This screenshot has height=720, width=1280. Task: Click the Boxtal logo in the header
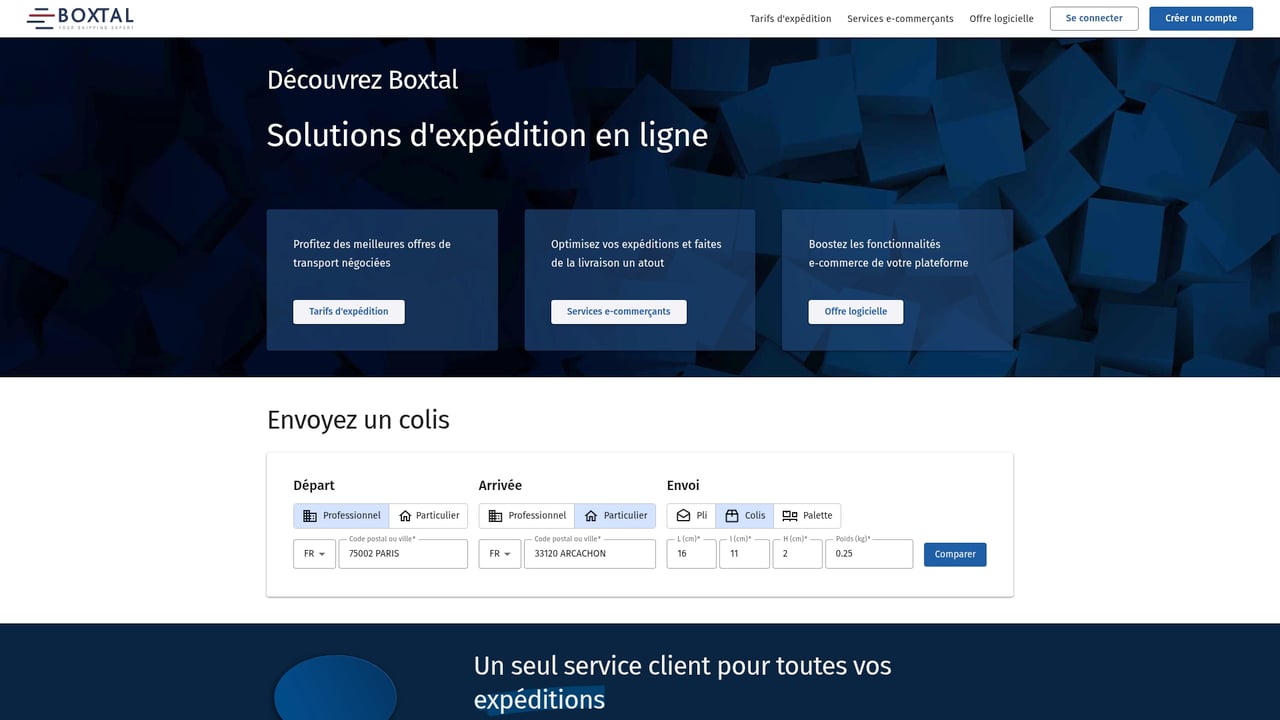[x=80, y=17]
